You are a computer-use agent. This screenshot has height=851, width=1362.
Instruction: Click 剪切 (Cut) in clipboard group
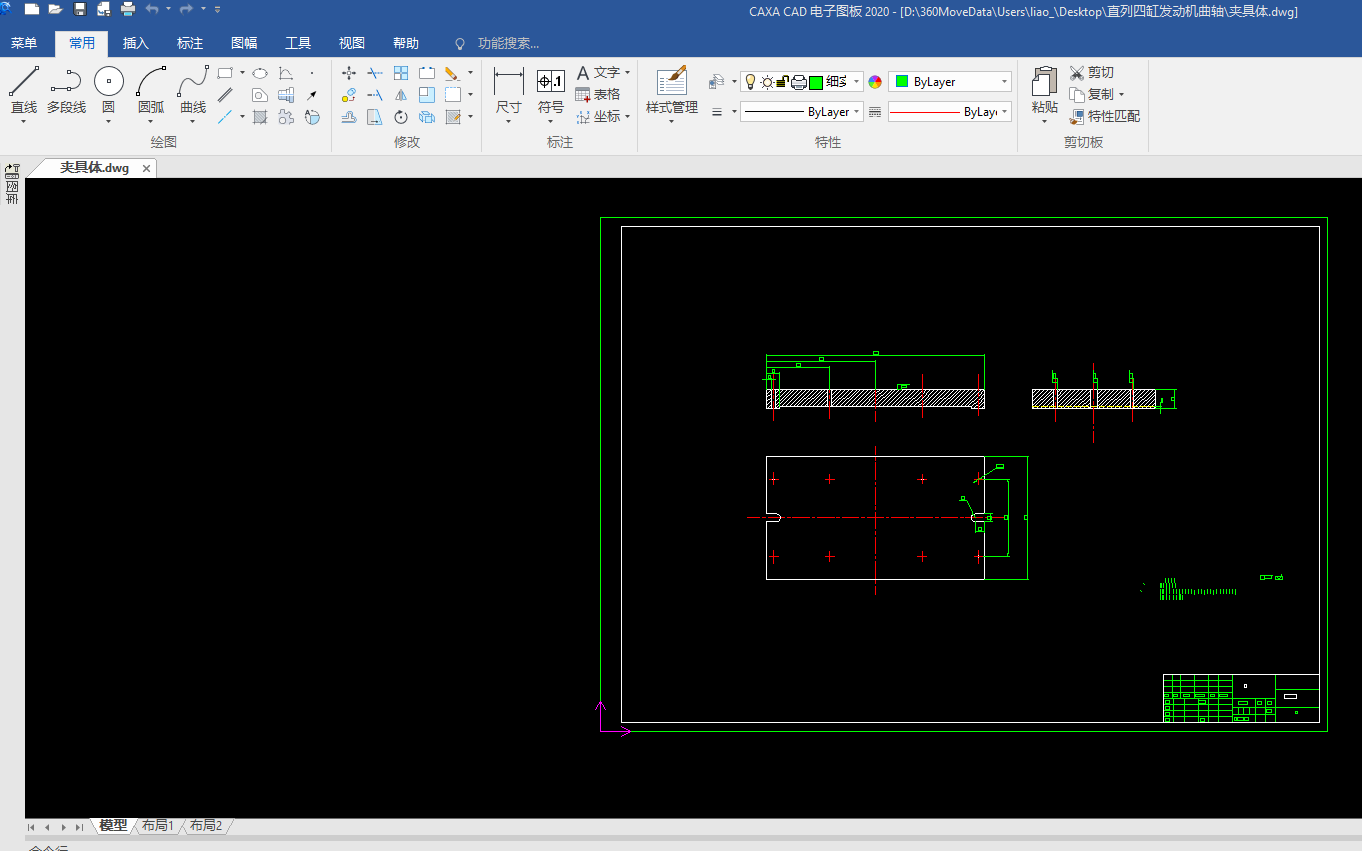[1091, 73]
